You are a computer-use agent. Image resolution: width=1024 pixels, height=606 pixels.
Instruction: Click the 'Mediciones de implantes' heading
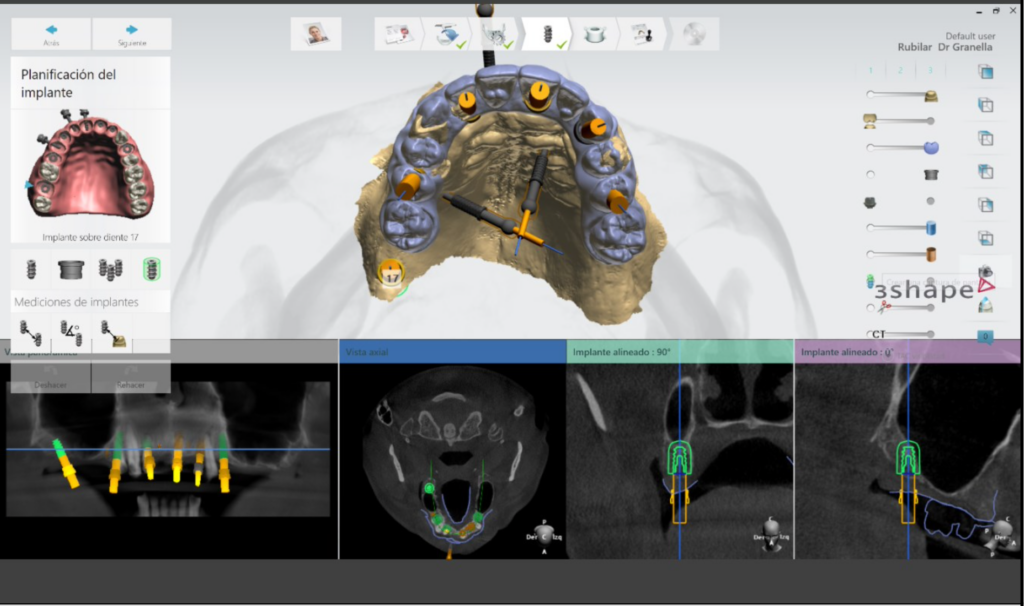[x=76, y=302]
